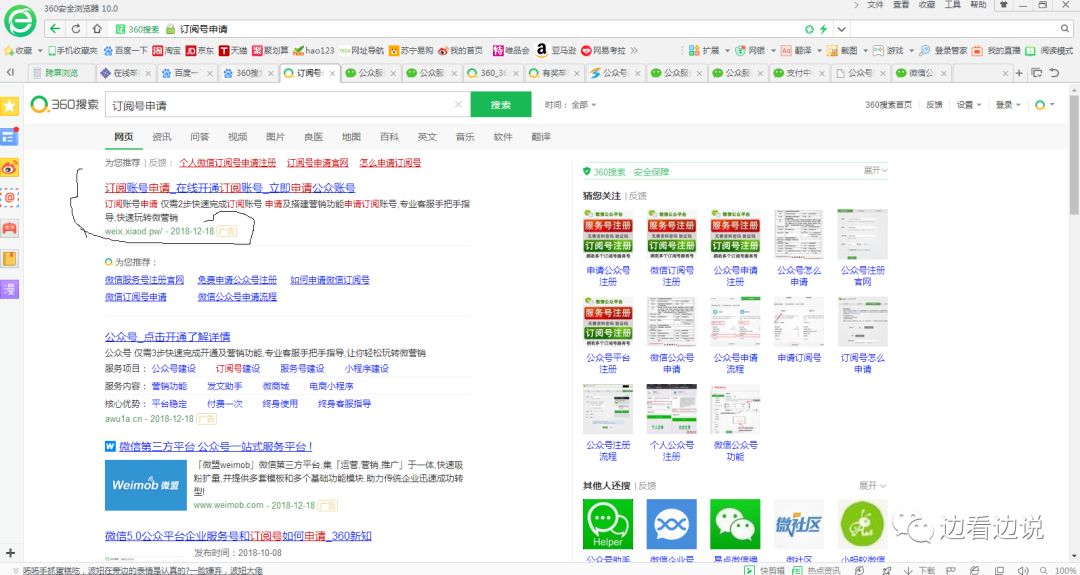Open the 帮助 menu

978,5
